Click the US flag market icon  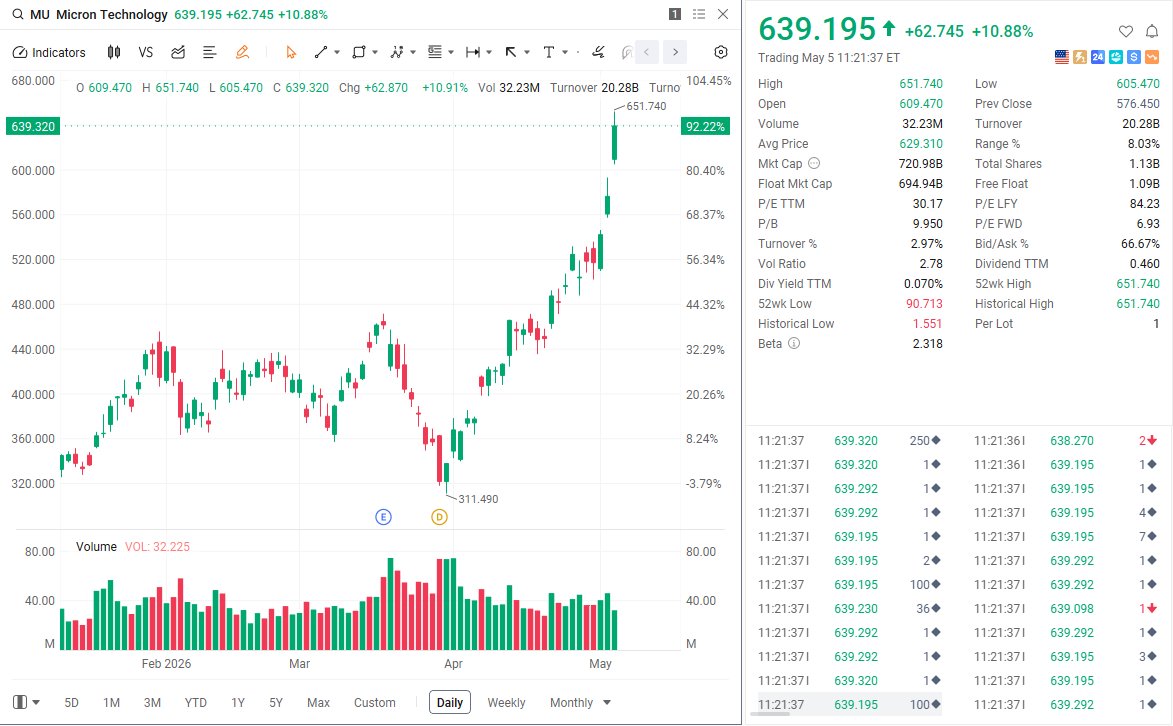[x=1062, y=57]
